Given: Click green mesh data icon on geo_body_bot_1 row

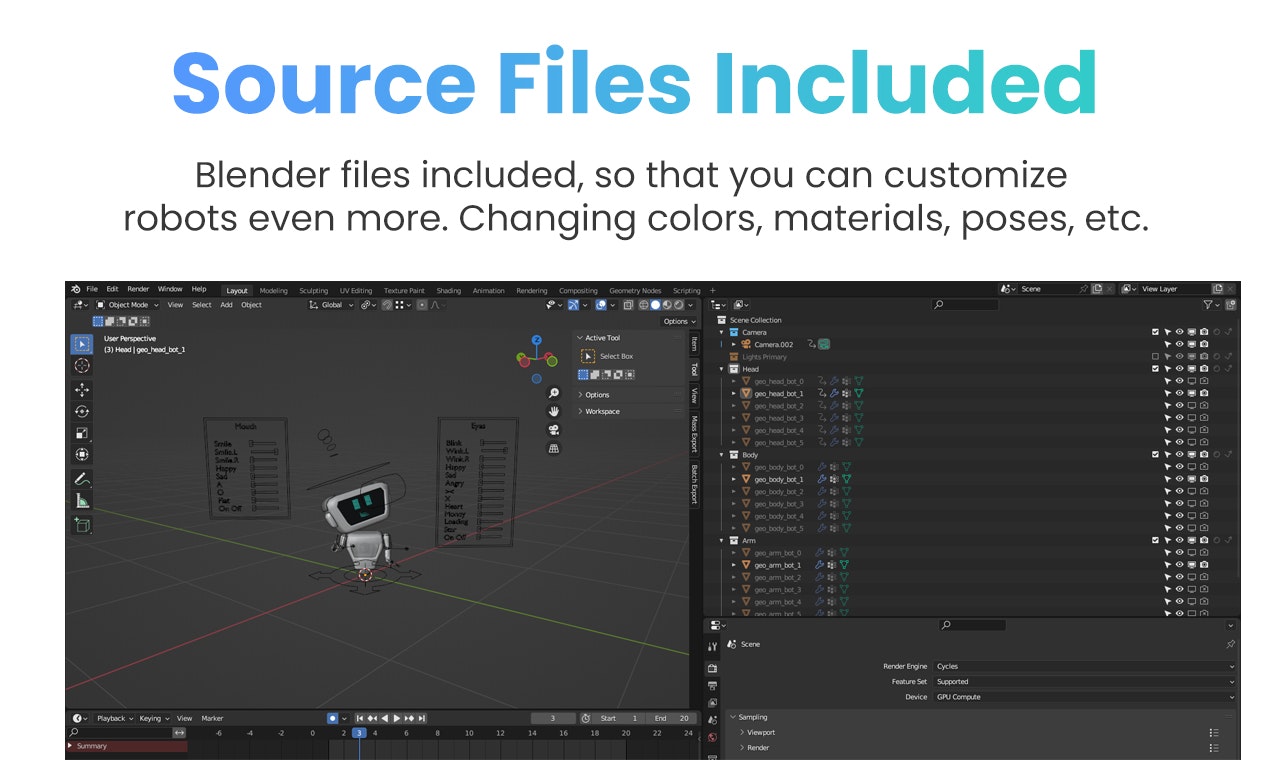Looking at the screenshot, I should click(x=846, y=479).
